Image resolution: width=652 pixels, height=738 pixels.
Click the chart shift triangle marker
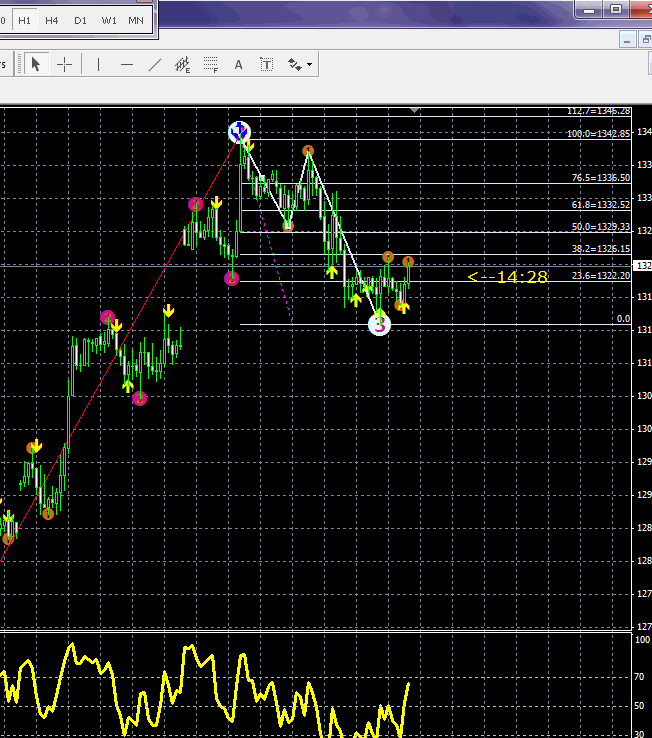click(414, 111)
